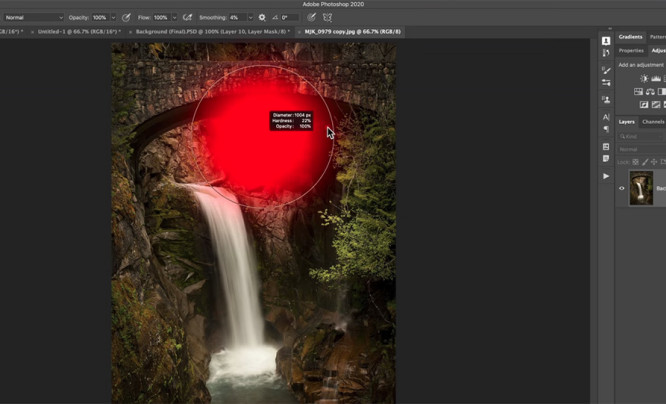This screenshot has height=404, width=666.
Task: Click the Flow 100% value field
Action: coord(161,17)
